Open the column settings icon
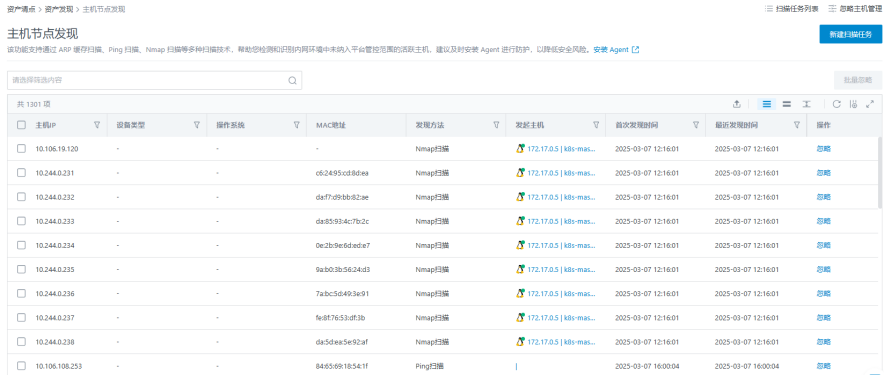Viewport: 884px width, 375px height. coord(854,104)
